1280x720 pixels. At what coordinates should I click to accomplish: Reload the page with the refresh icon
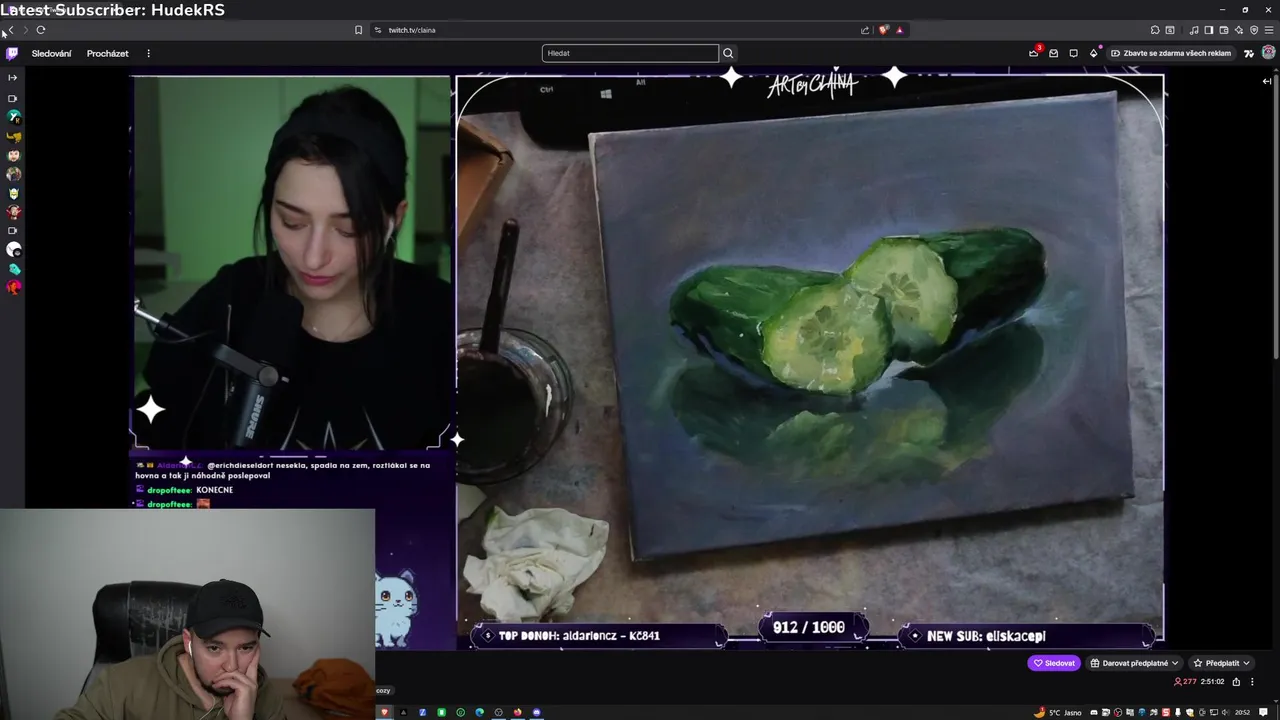click(40, 30)
